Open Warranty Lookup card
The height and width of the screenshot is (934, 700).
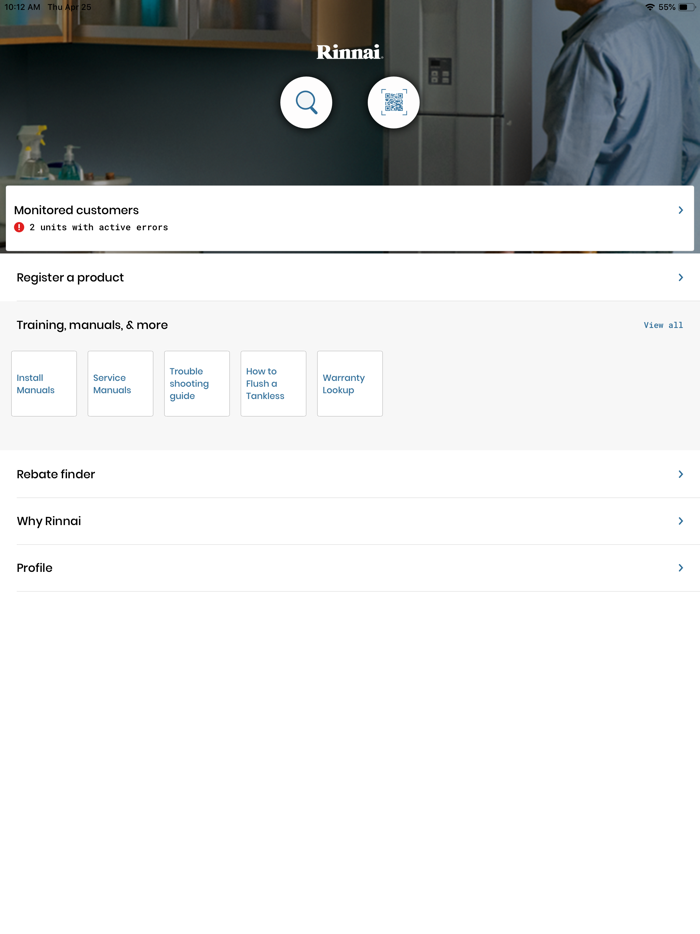click(x=350, y=384)
